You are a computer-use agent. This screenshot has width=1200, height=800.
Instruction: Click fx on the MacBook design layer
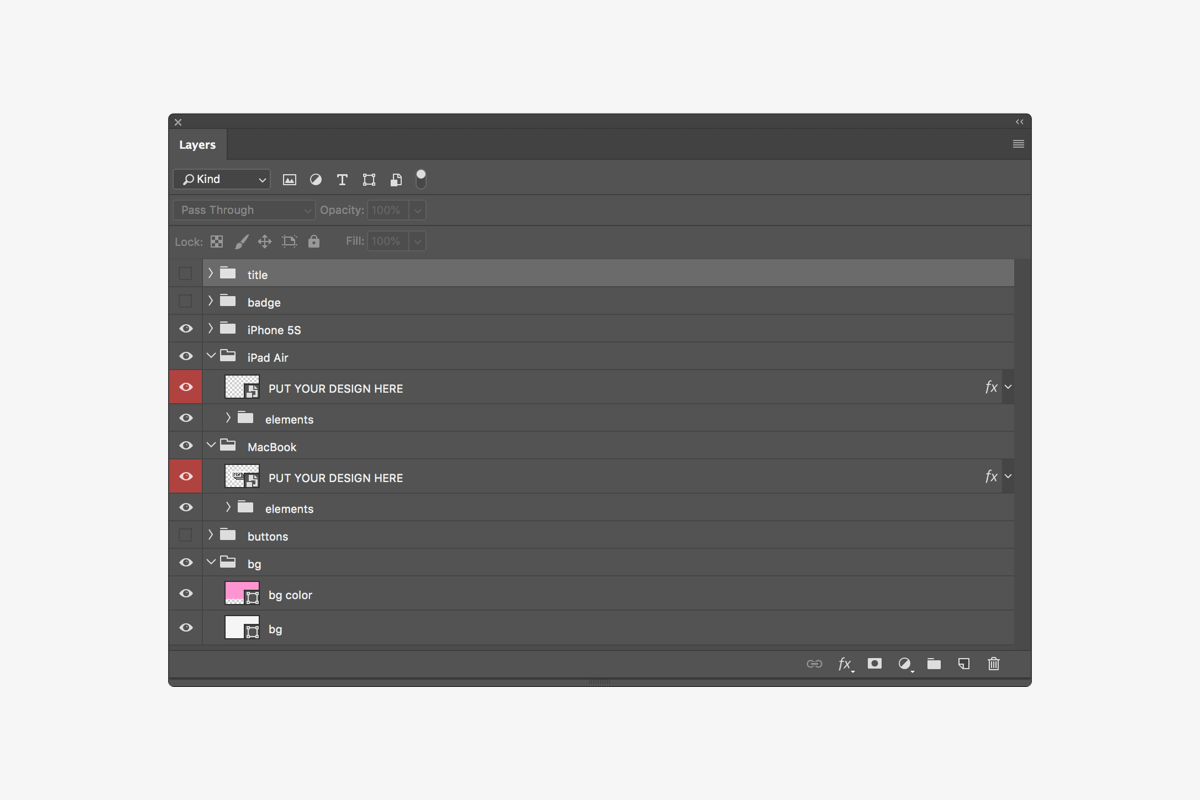click(989, 477)
